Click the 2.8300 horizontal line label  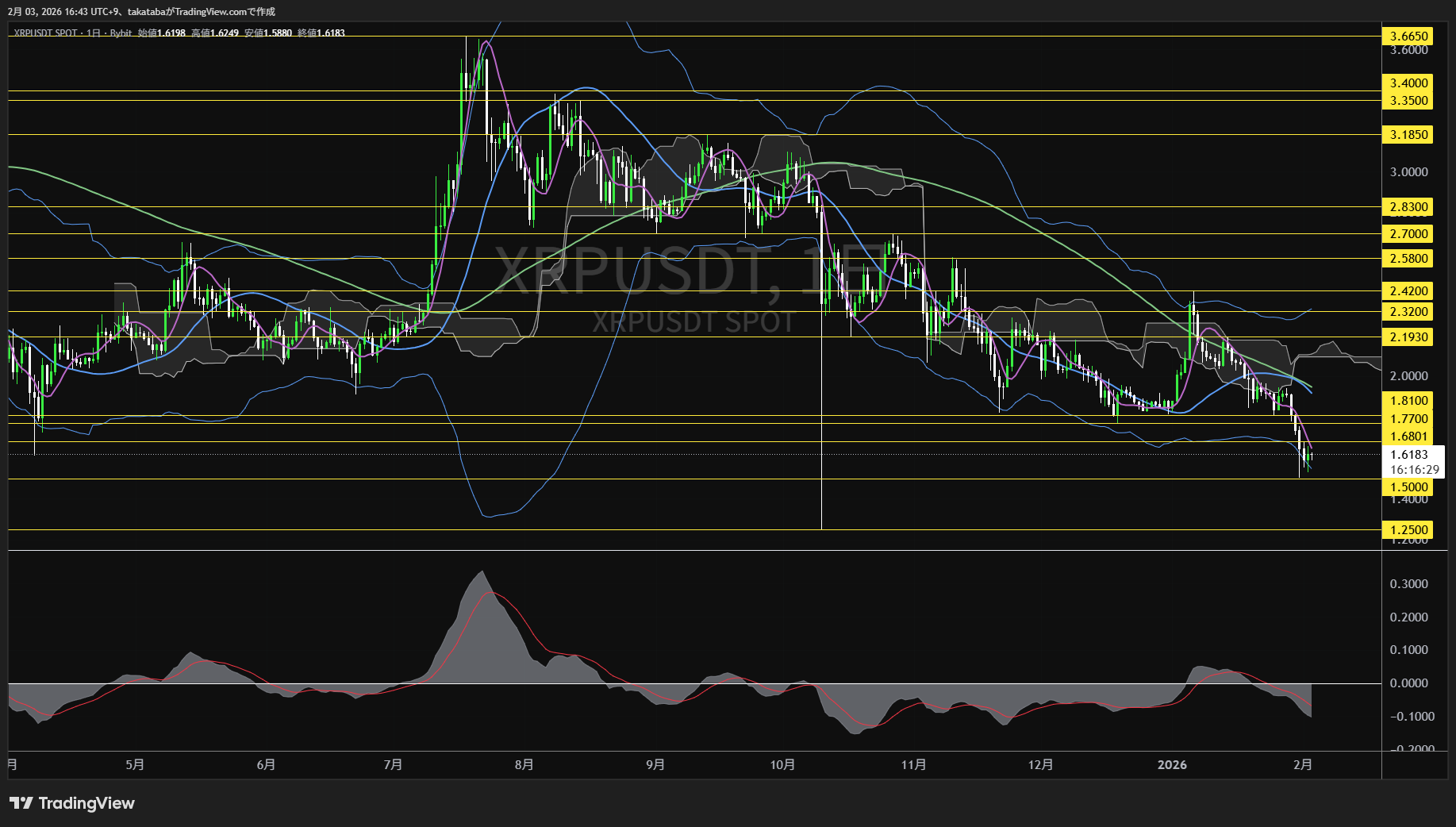pyautogui.click(x=1408, y=206)
